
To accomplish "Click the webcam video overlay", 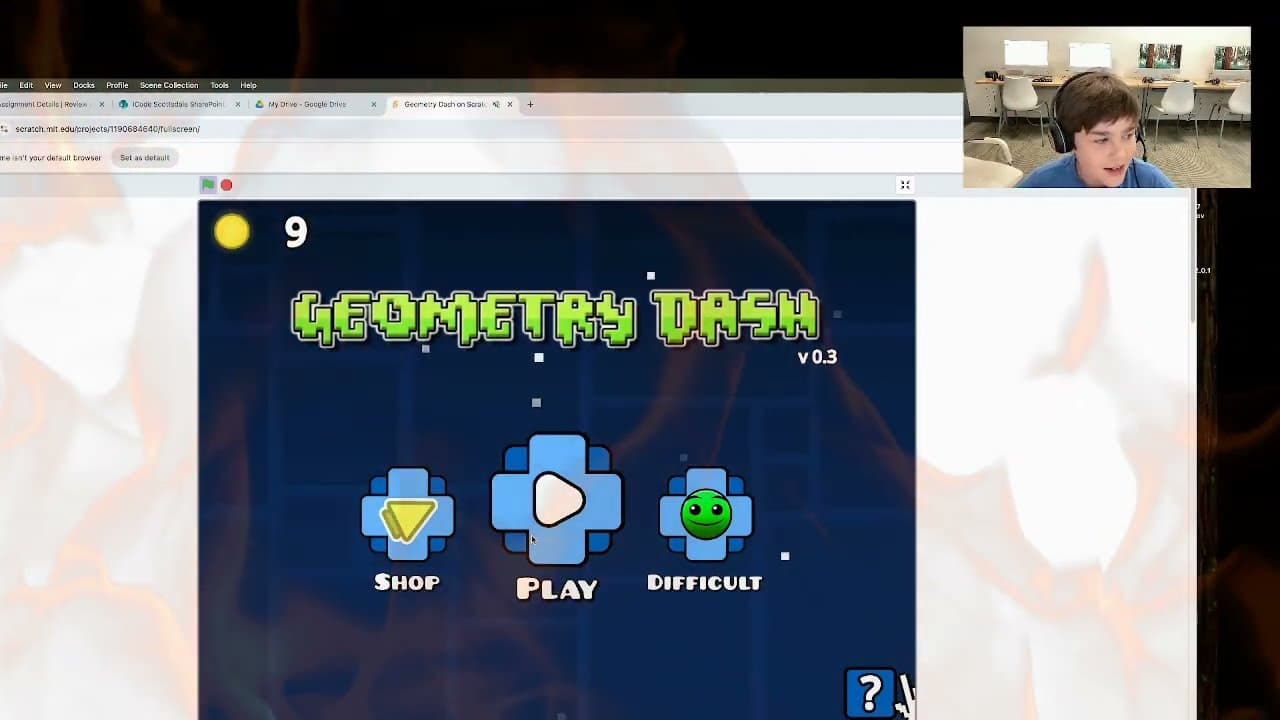I will [1106, 107].
